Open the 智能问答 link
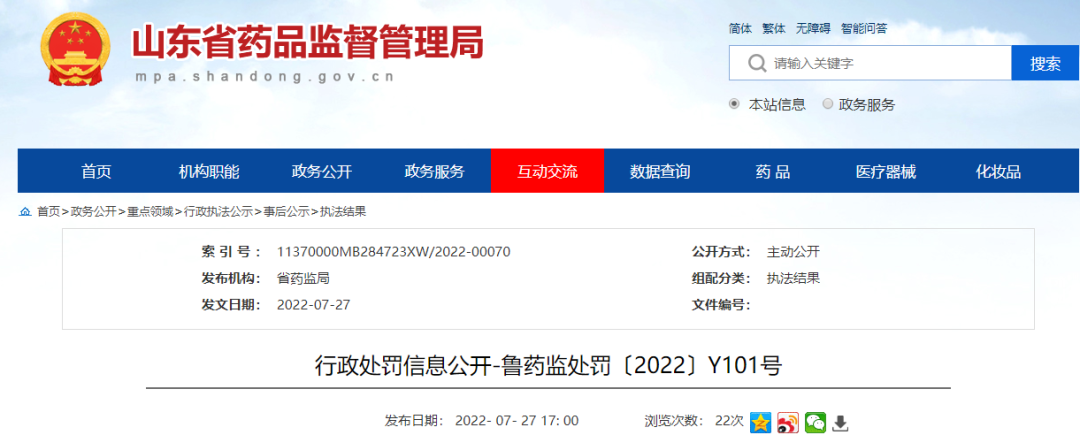The width and height of the screenshot is (1080, 435). [862, 28]
